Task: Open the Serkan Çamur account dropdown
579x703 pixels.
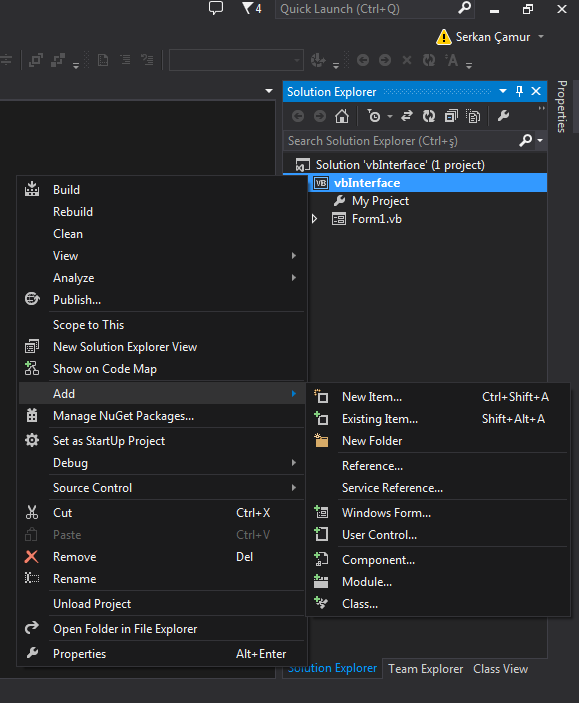Action: coord(541,36)
